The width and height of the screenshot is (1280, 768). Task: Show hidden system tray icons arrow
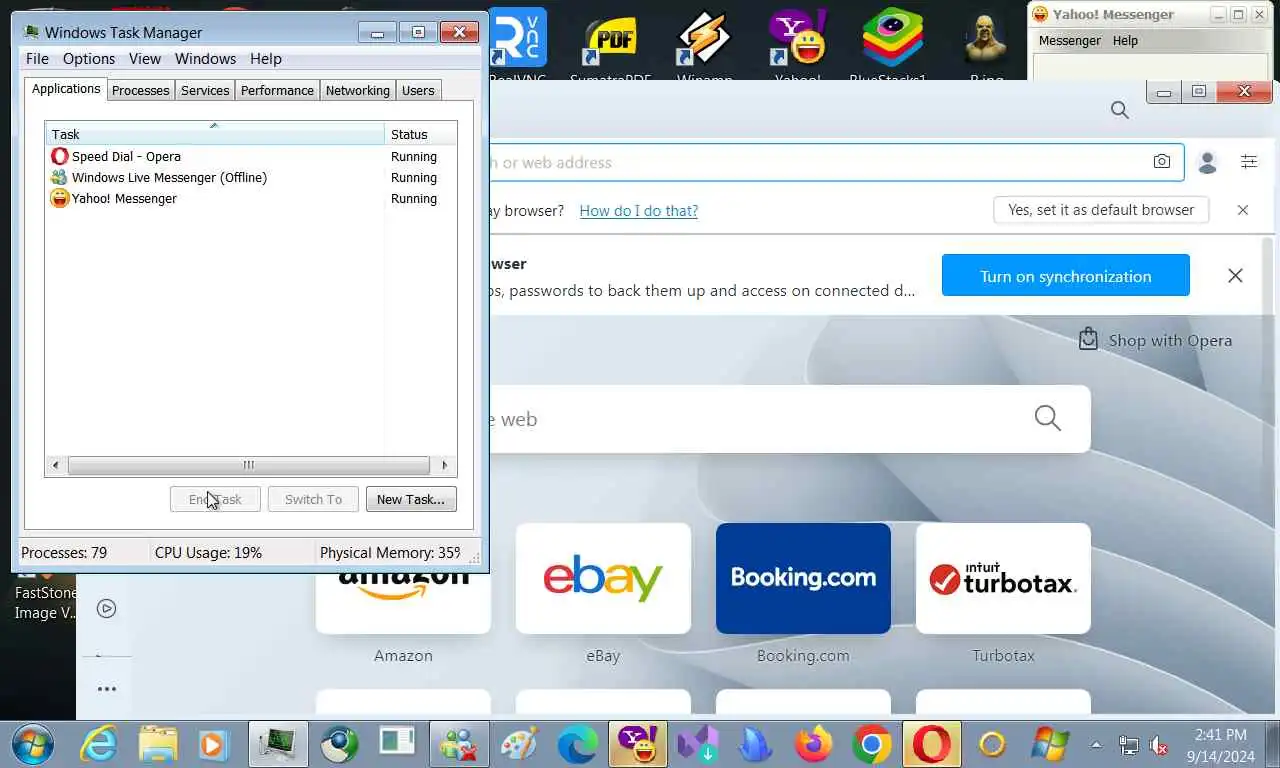tap(1096, 745)
